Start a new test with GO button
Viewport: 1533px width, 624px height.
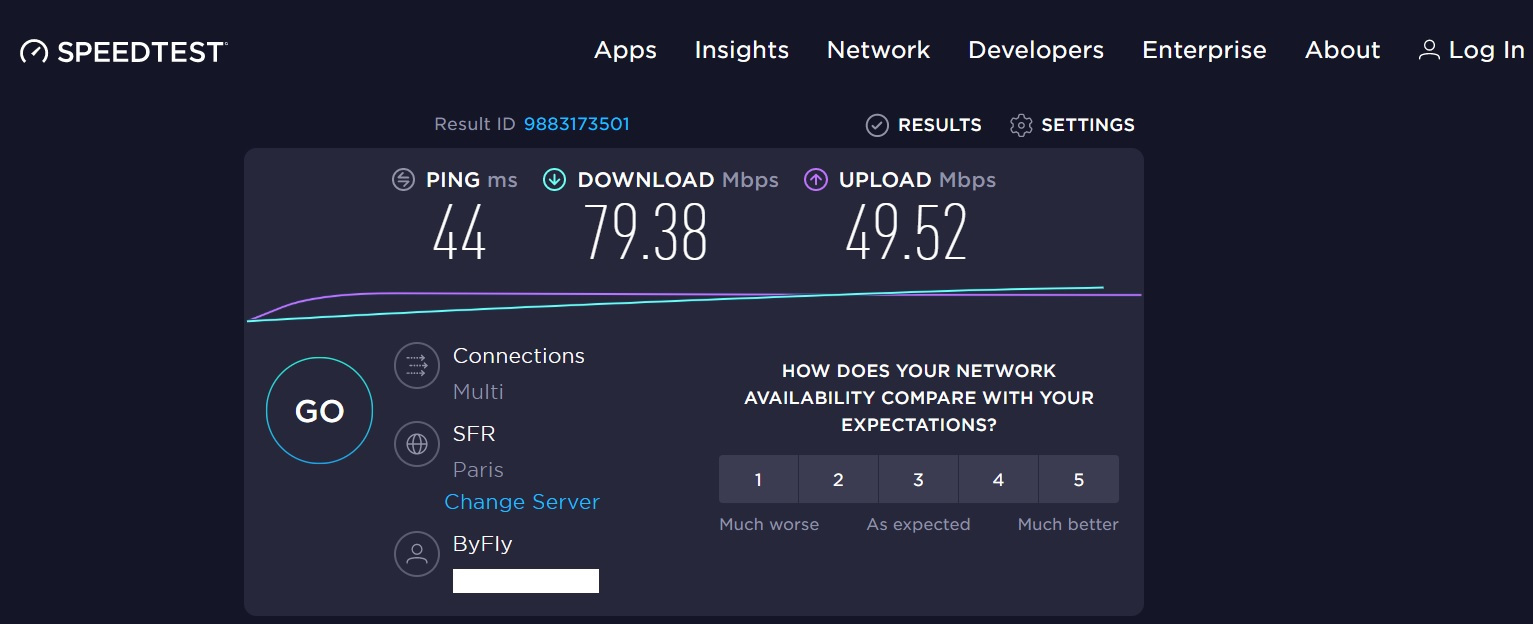pyautogui.click(x=320, y=411)
